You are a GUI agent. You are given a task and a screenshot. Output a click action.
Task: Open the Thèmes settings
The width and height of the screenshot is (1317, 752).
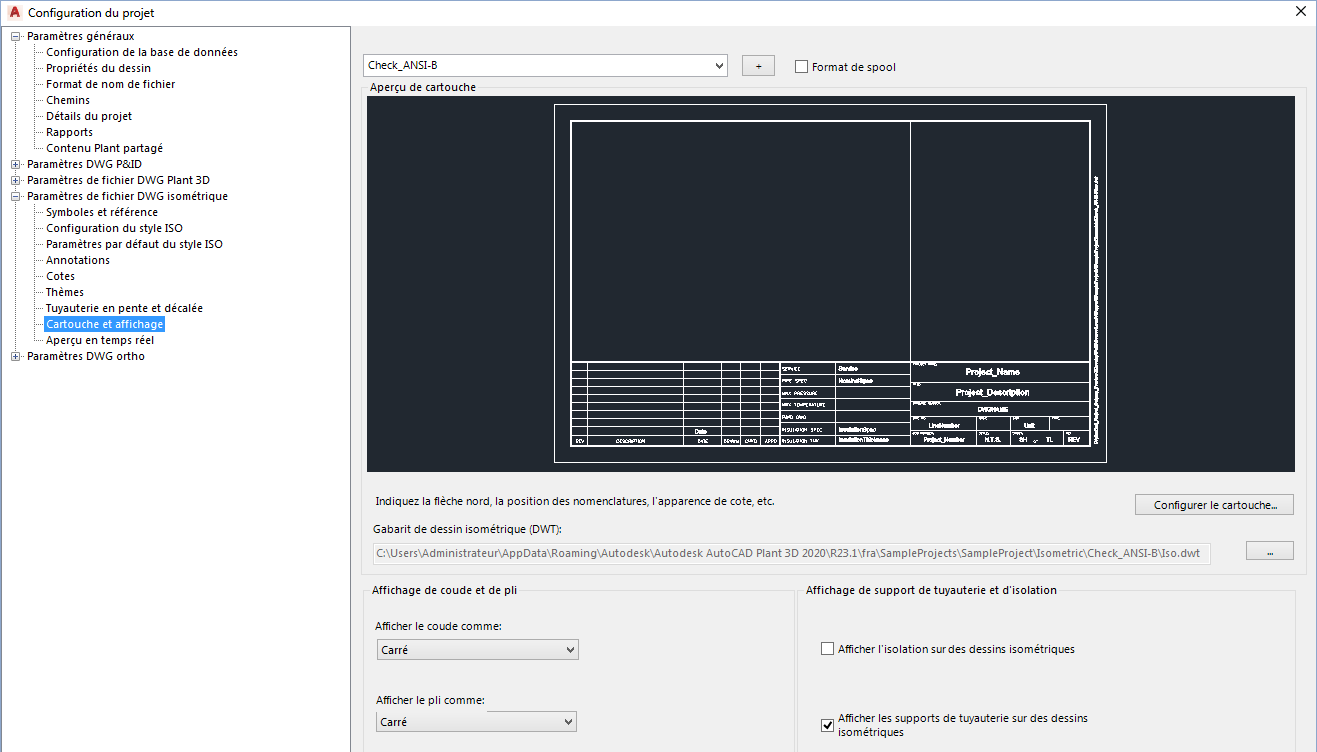(65, 292)
